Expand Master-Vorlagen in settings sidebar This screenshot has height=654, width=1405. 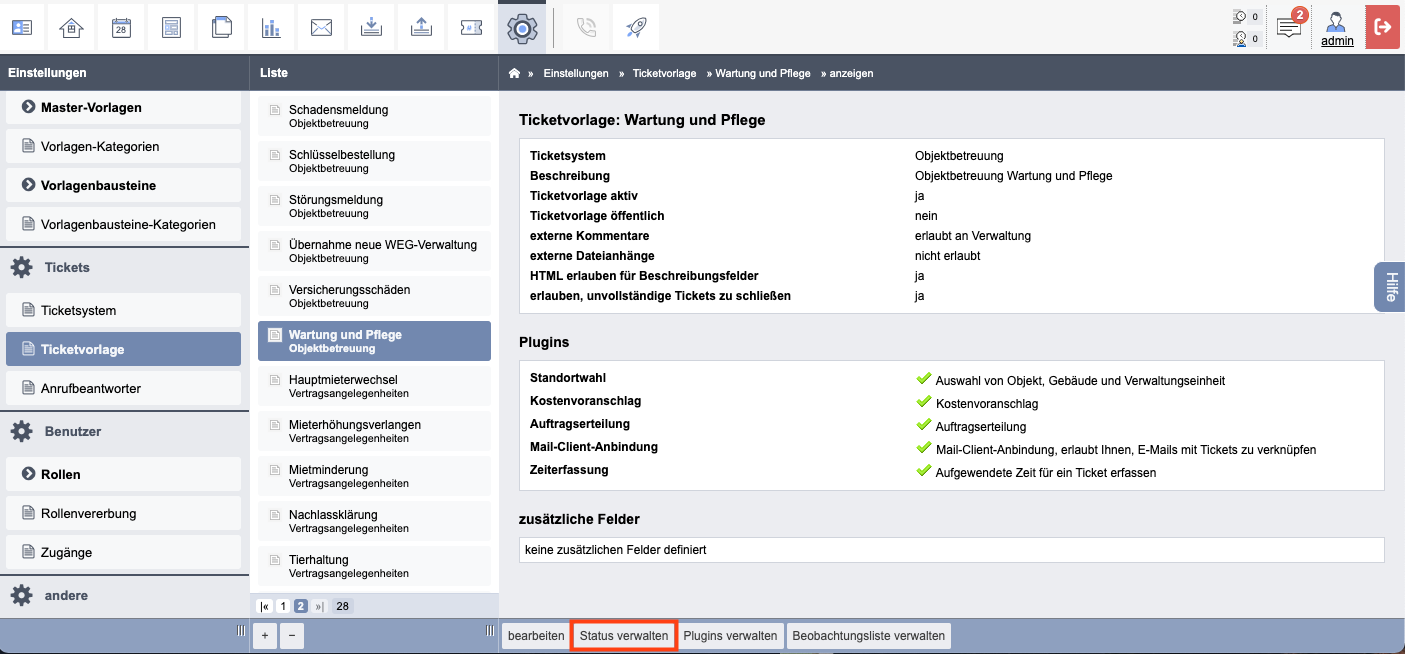click(124, 107)
